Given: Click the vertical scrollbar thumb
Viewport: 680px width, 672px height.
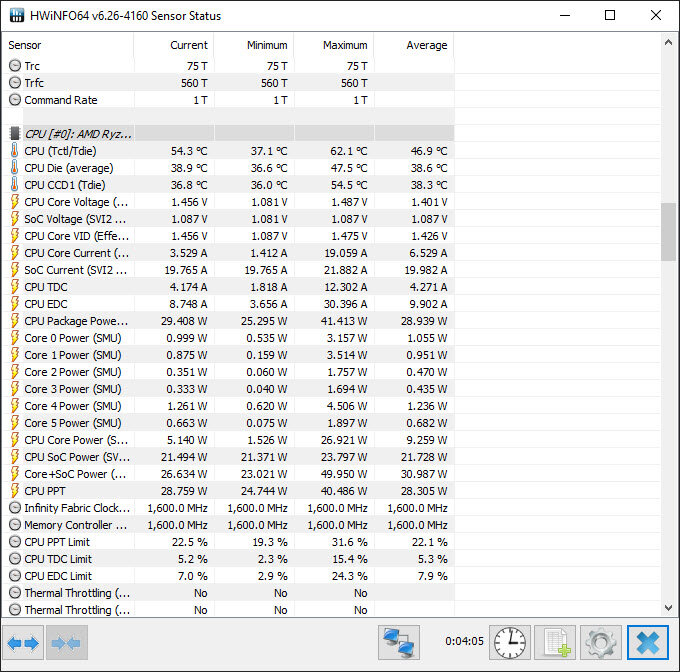Looking at the screenshot, I should [x=668, y=232].
